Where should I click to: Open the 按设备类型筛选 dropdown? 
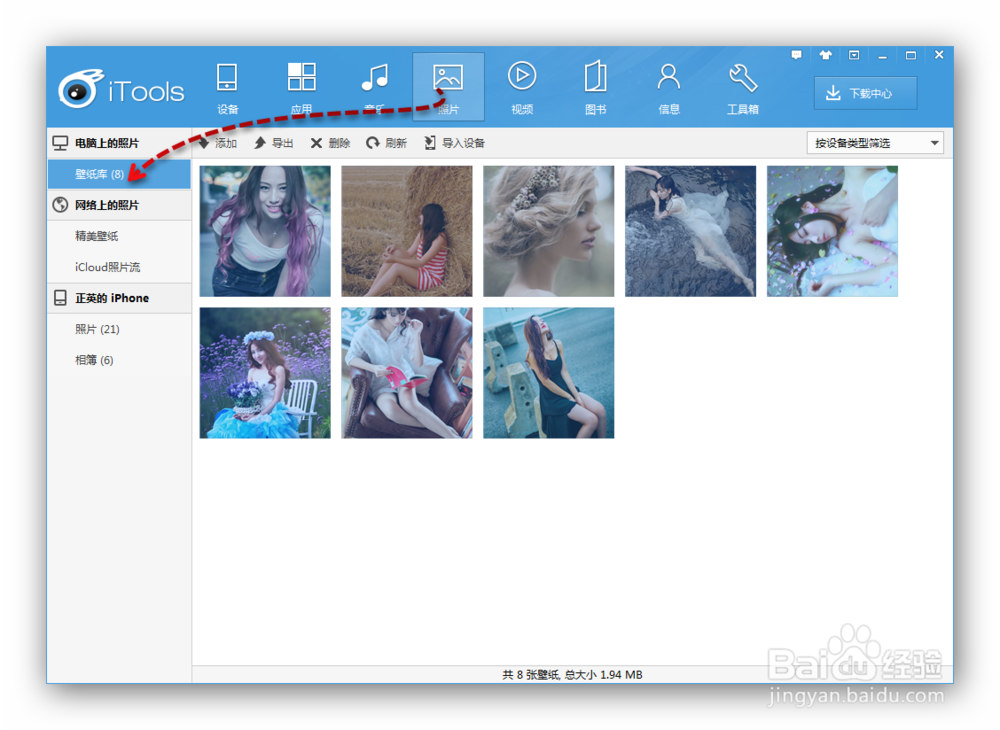tap(874, 142)
